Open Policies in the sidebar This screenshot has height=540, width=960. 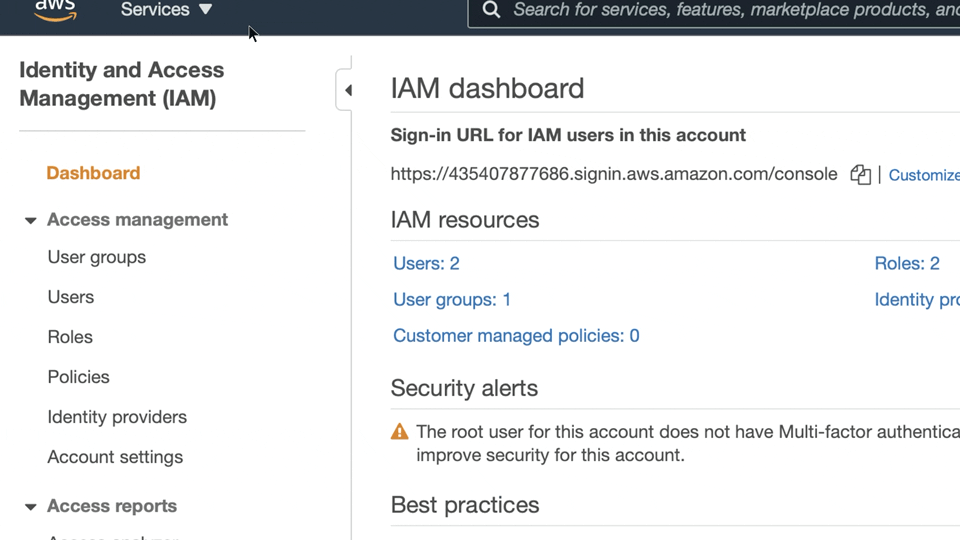click(x=78, y=377)
